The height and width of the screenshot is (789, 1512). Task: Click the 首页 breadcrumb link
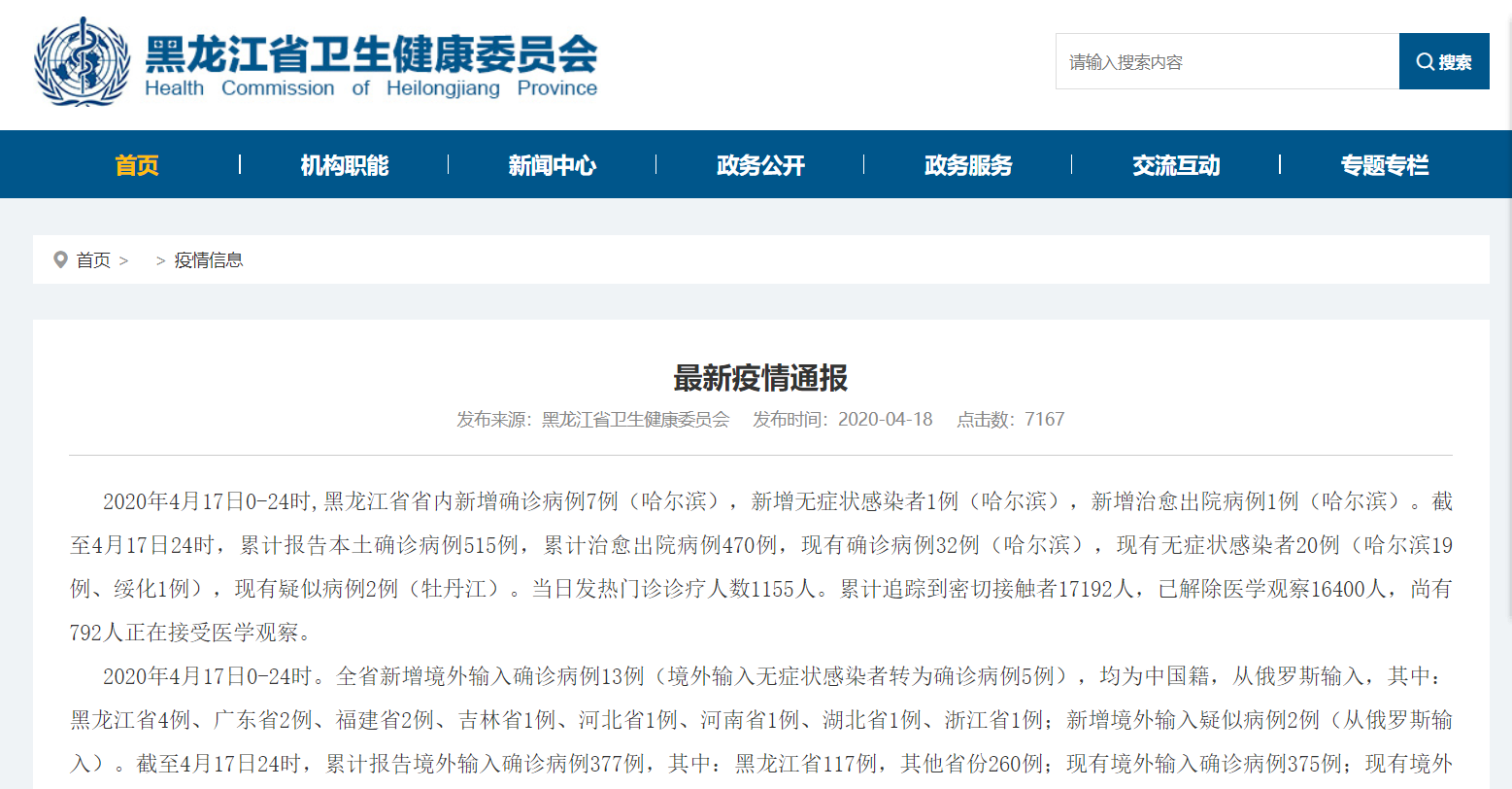93,260
